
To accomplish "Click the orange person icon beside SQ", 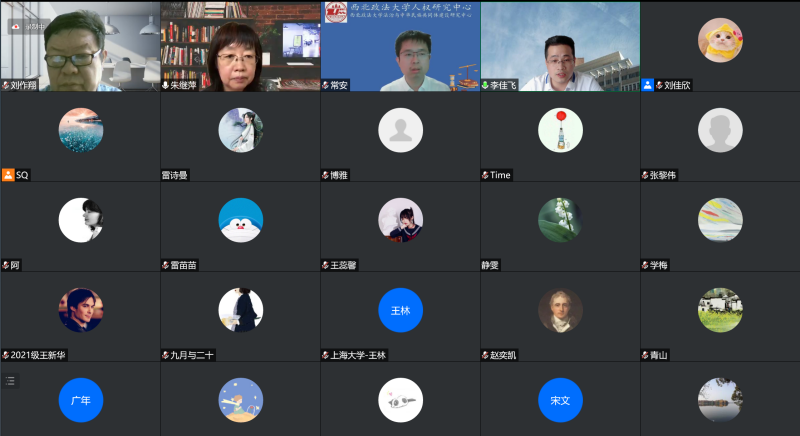I will pyautogui.click(x=7, y=175).
